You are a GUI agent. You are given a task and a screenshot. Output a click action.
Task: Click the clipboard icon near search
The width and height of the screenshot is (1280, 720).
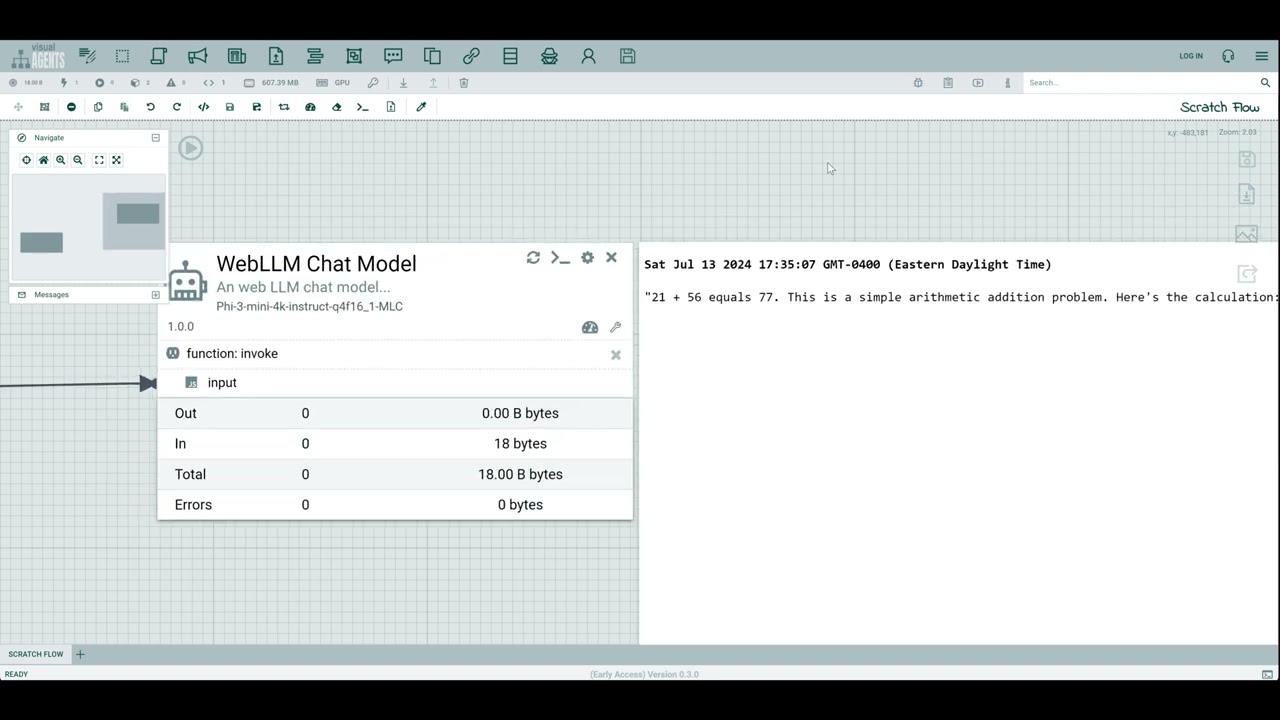948,83
